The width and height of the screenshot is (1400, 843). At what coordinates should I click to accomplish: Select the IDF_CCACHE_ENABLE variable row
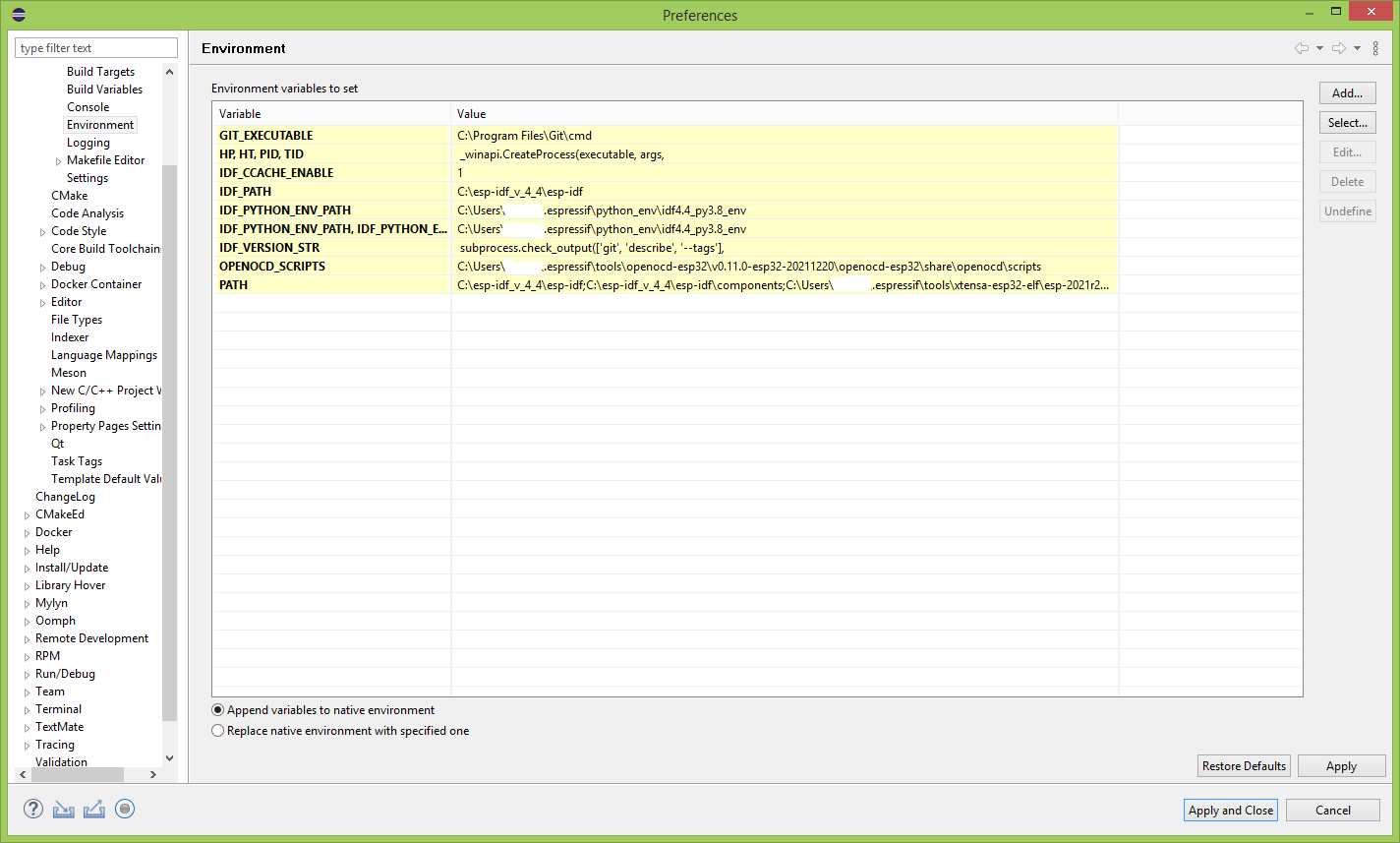click(666, 172)
